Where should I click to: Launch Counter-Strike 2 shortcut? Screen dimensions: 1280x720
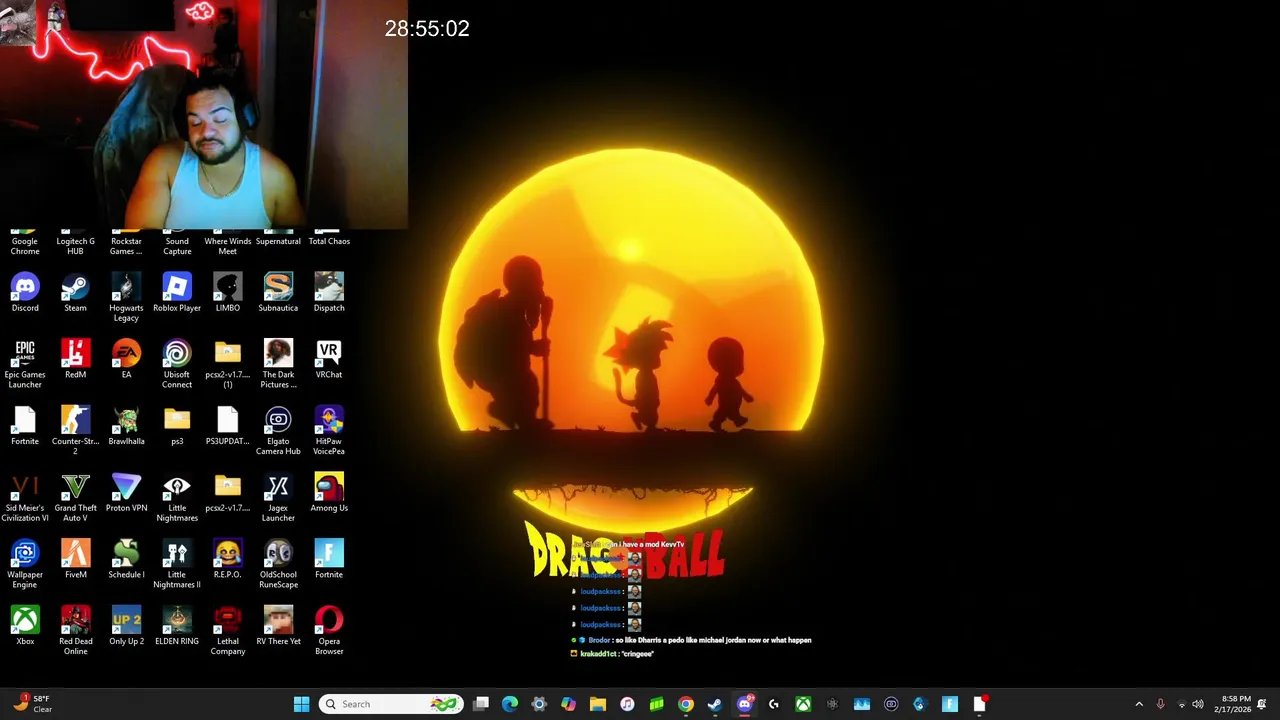[75, 431]
